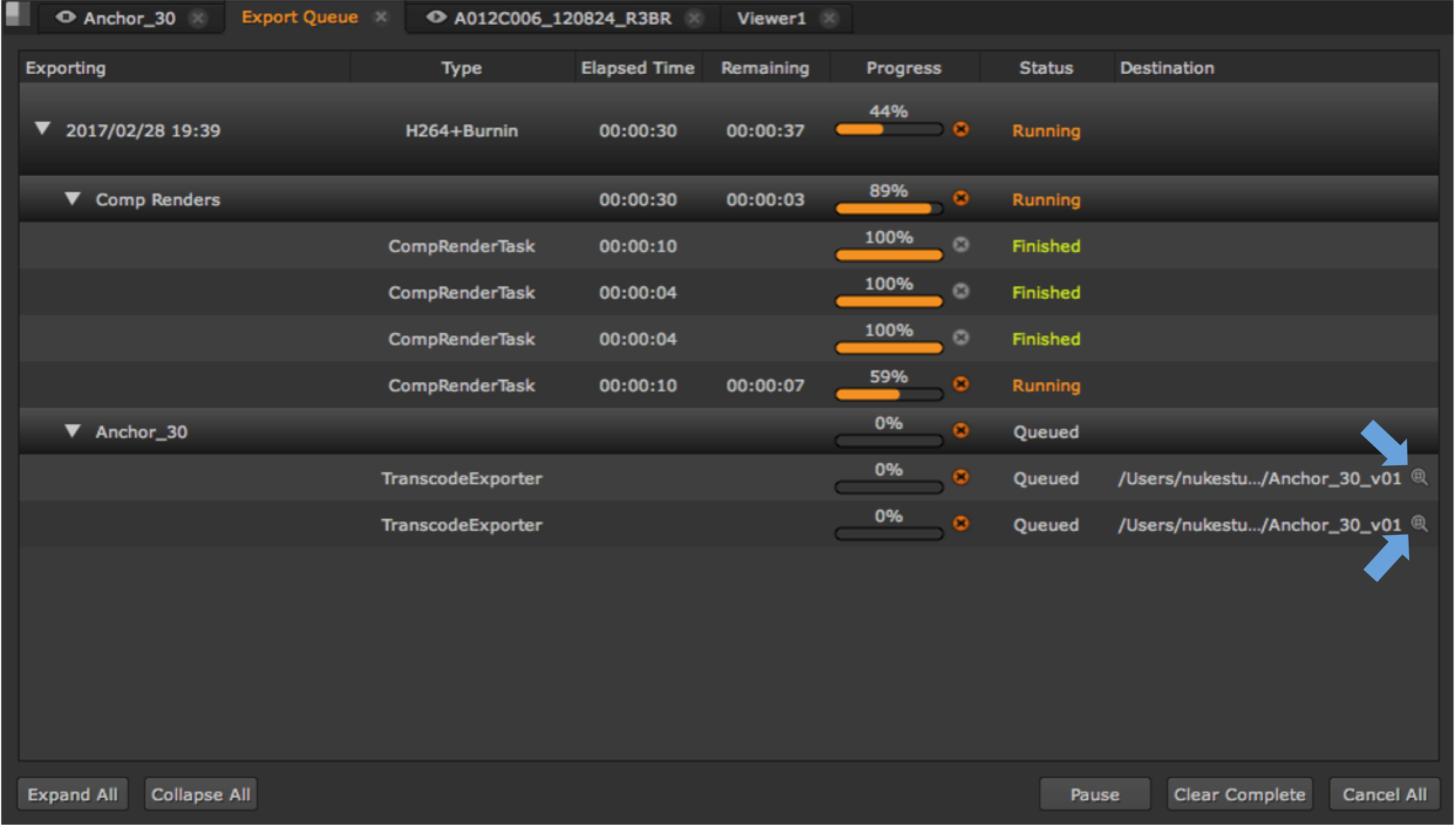Cancel the Comp Renders group task

pos(960,198)
